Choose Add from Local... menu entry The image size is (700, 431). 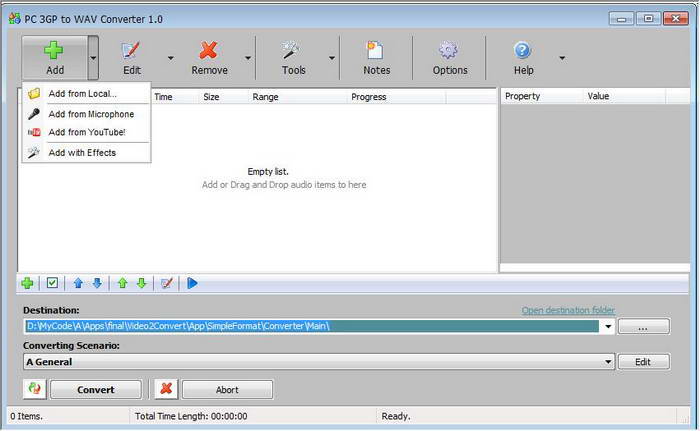(x=87, y=94)
